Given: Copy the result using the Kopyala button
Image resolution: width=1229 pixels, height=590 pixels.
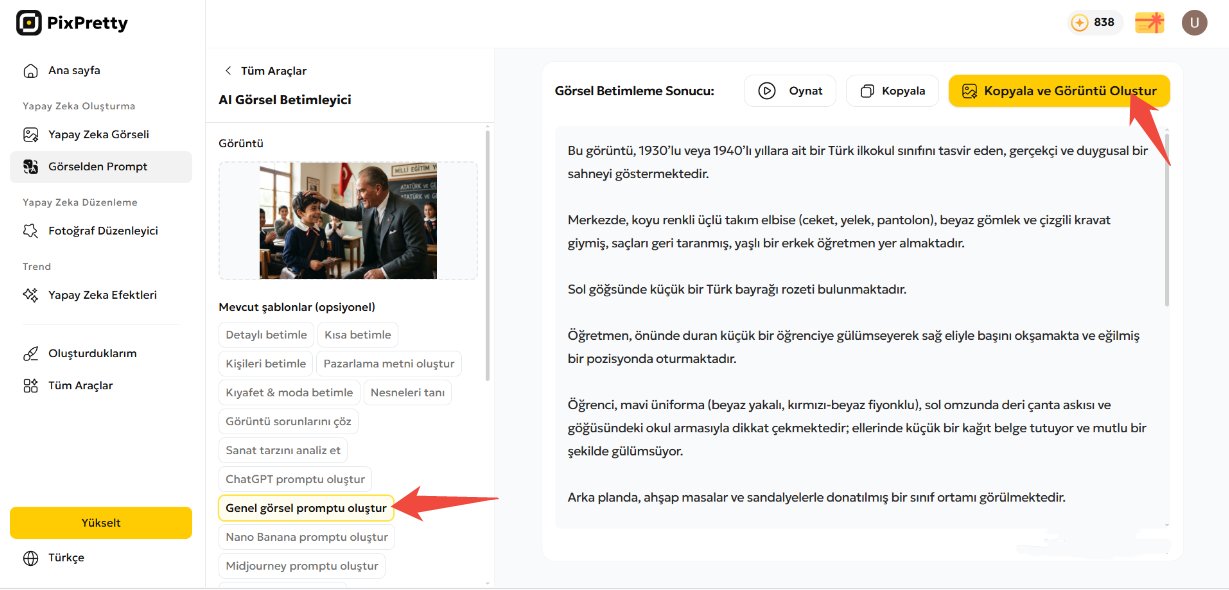Looking at the screenshot, I should [891, 90].
